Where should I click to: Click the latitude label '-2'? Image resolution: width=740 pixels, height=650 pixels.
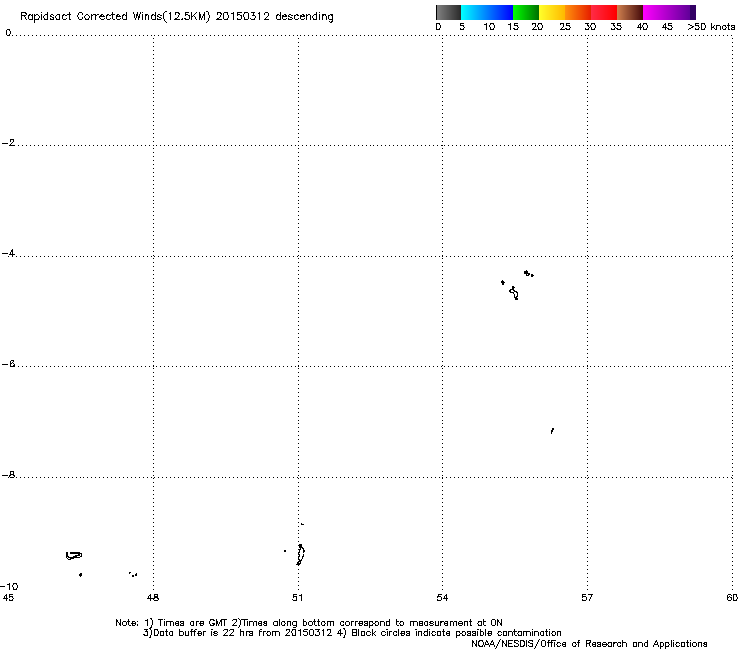click(x=8, y=143)
